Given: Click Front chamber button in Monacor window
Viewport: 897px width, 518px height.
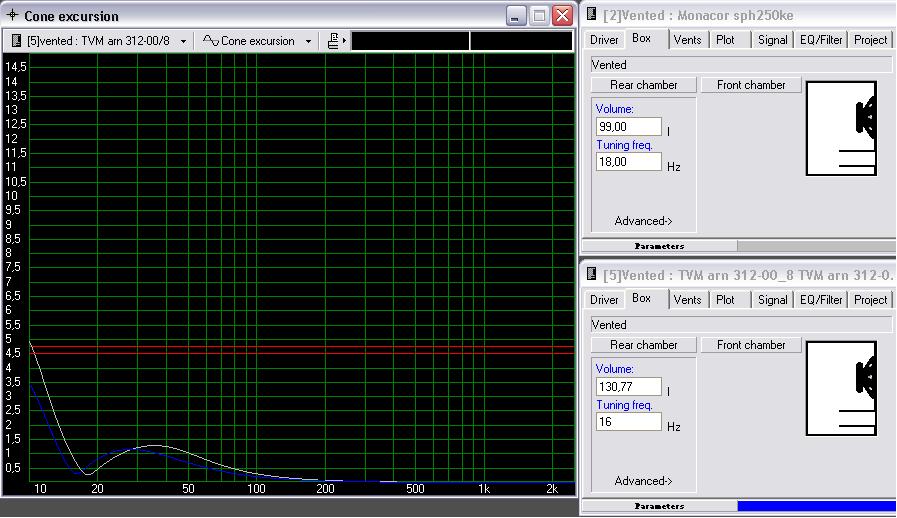Looking at the screenshot, I should pos(751,85).
